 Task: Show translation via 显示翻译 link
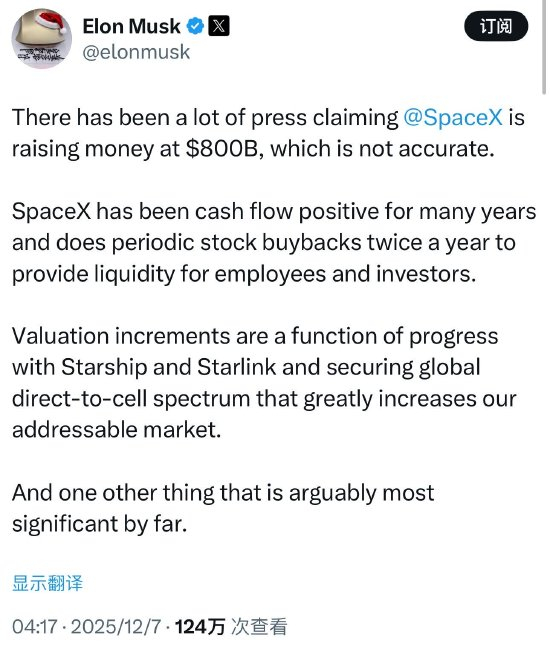[x=47, y=583]
